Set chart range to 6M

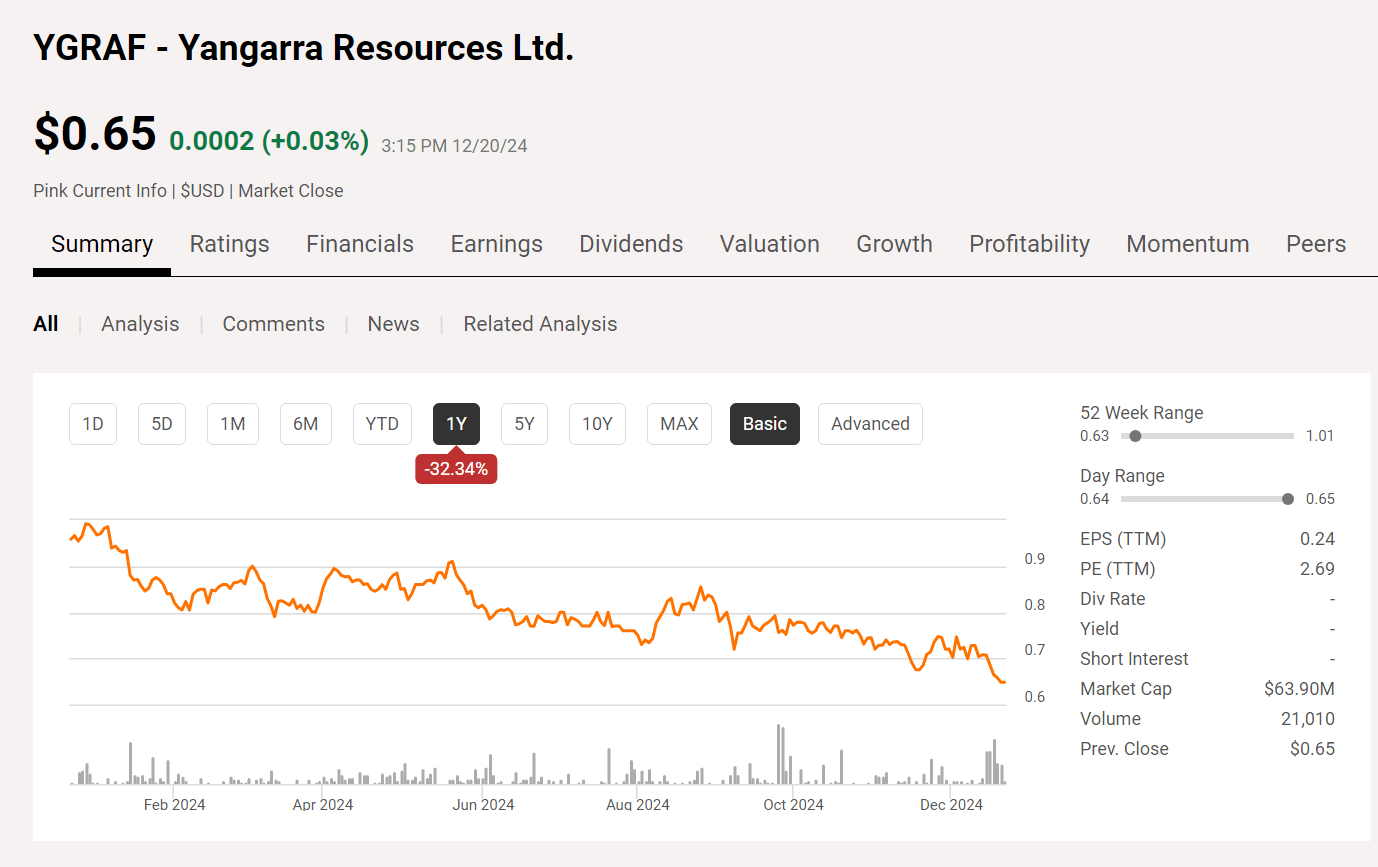[x=305, y=423]
